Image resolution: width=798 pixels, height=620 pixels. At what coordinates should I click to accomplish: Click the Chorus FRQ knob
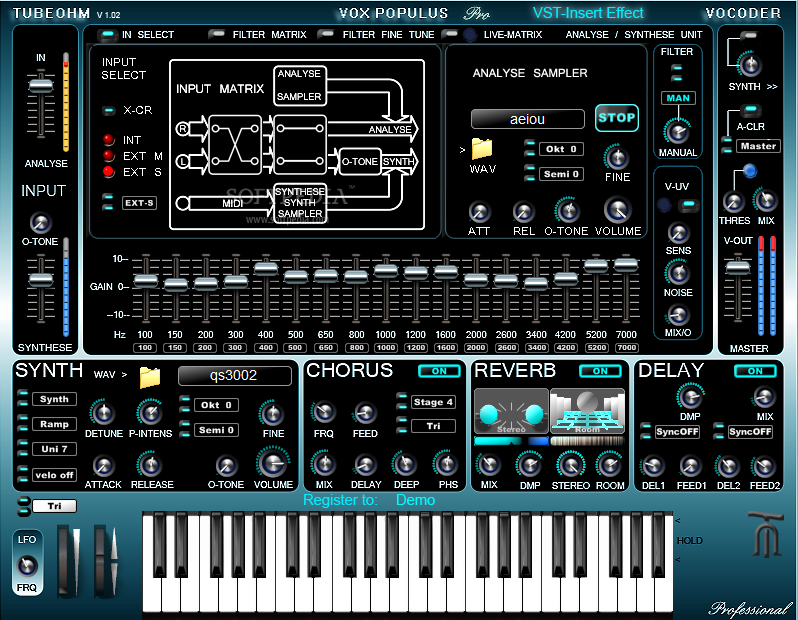pos(324,412)
